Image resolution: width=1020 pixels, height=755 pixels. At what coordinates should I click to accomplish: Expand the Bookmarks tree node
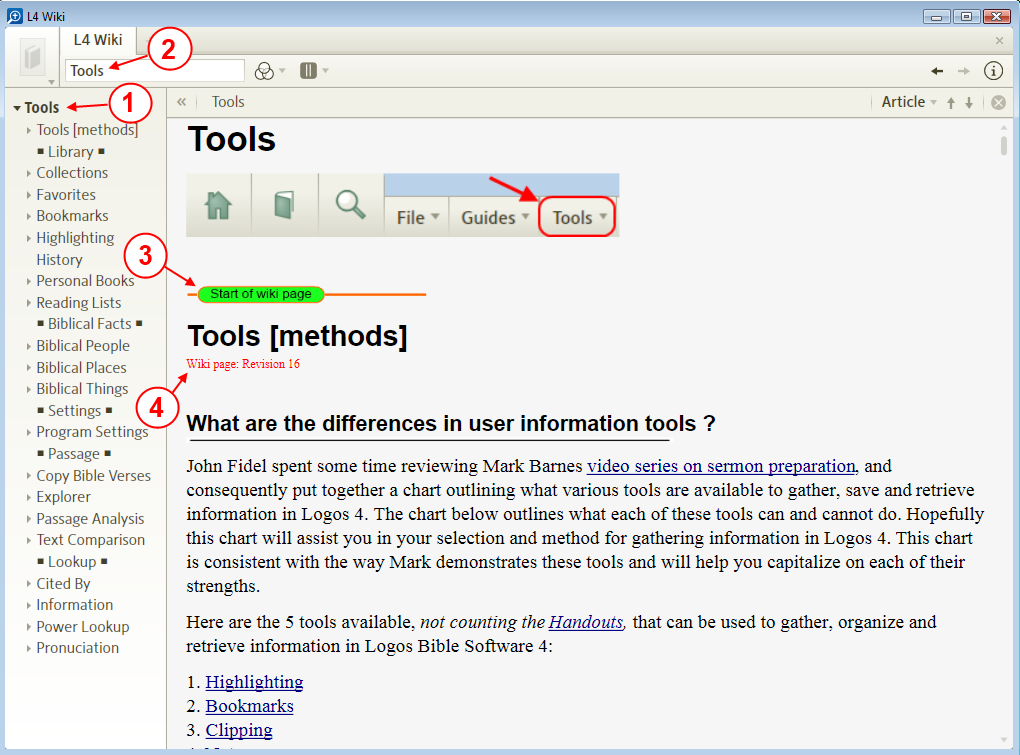click(29, 216)
